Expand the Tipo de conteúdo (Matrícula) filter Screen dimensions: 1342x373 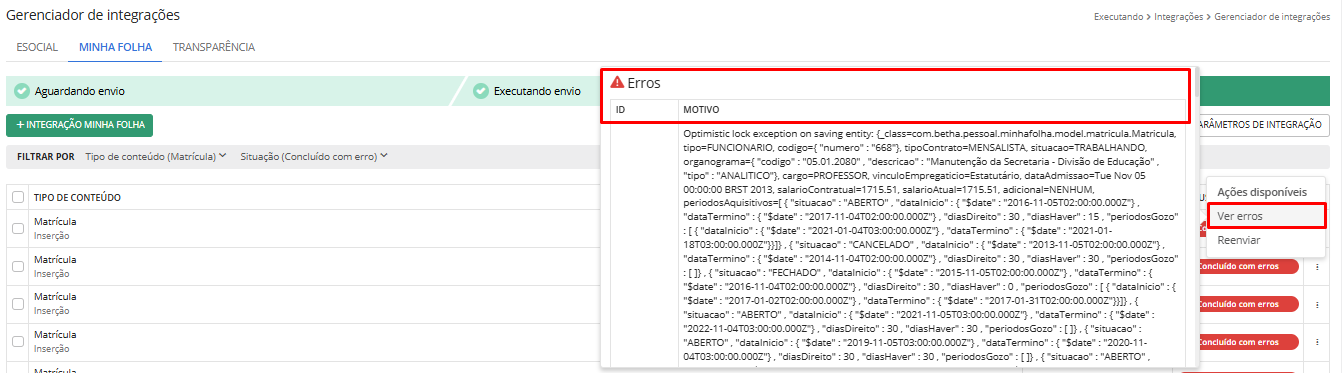coord(156,156)
